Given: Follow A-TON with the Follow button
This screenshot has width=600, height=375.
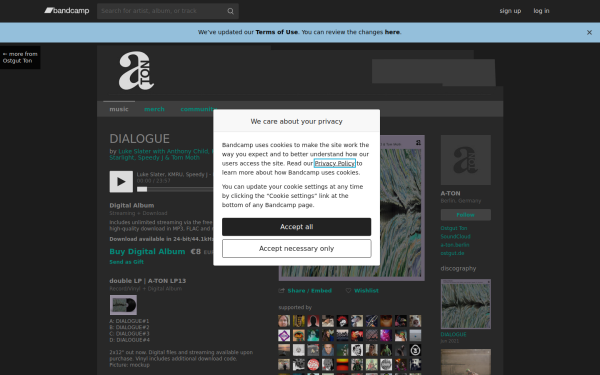Looking at the screenshot, I should pos(466,215).
